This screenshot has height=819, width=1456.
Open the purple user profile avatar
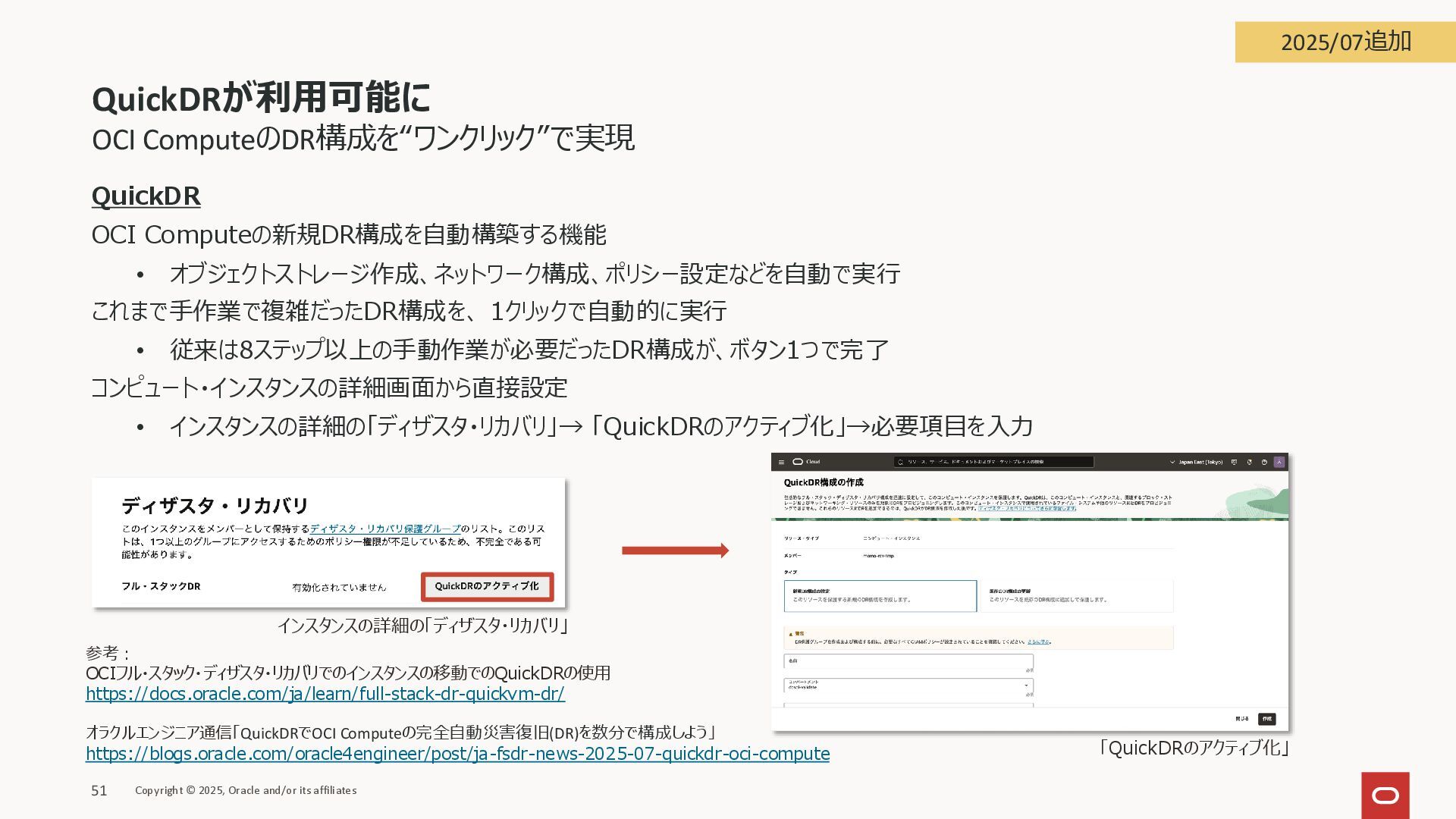(x=1279, y=462)
